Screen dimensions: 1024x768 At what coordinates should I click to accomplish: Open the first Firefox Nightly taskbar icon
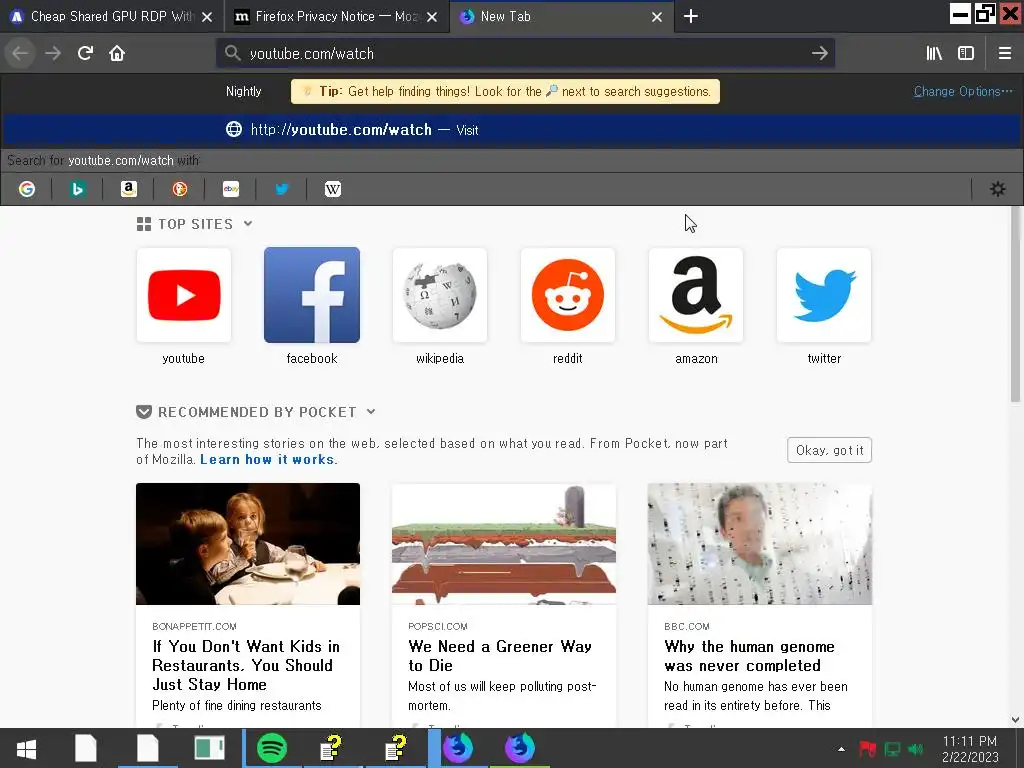458,748
